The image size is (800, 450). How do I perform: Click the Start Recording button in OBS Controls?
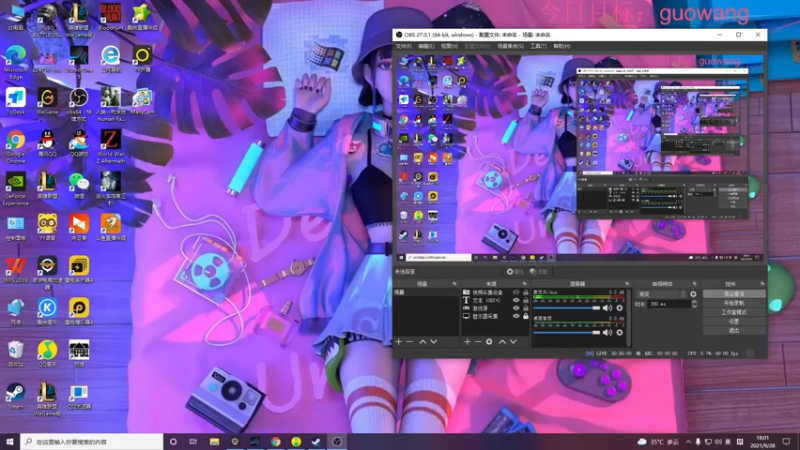point(734,303)
